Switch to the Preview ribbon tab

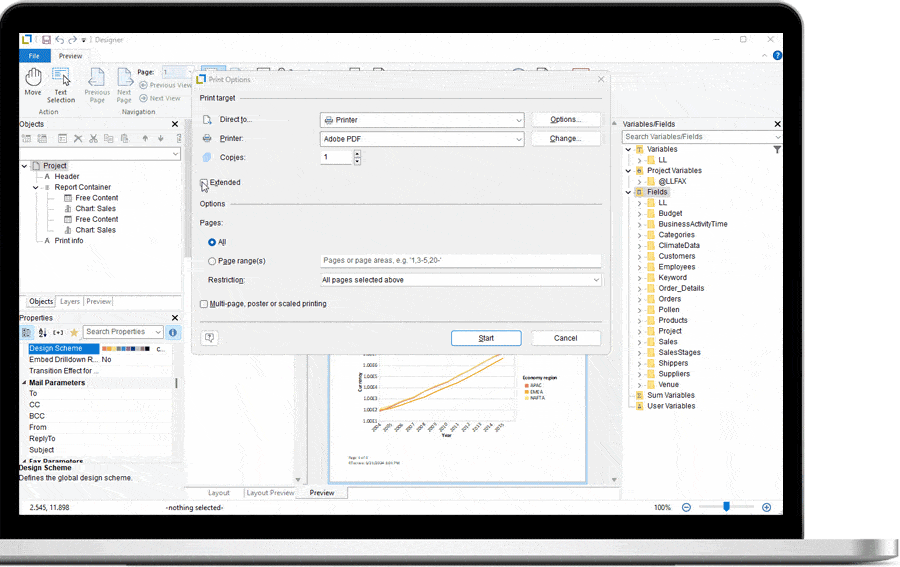pos(70,56)
